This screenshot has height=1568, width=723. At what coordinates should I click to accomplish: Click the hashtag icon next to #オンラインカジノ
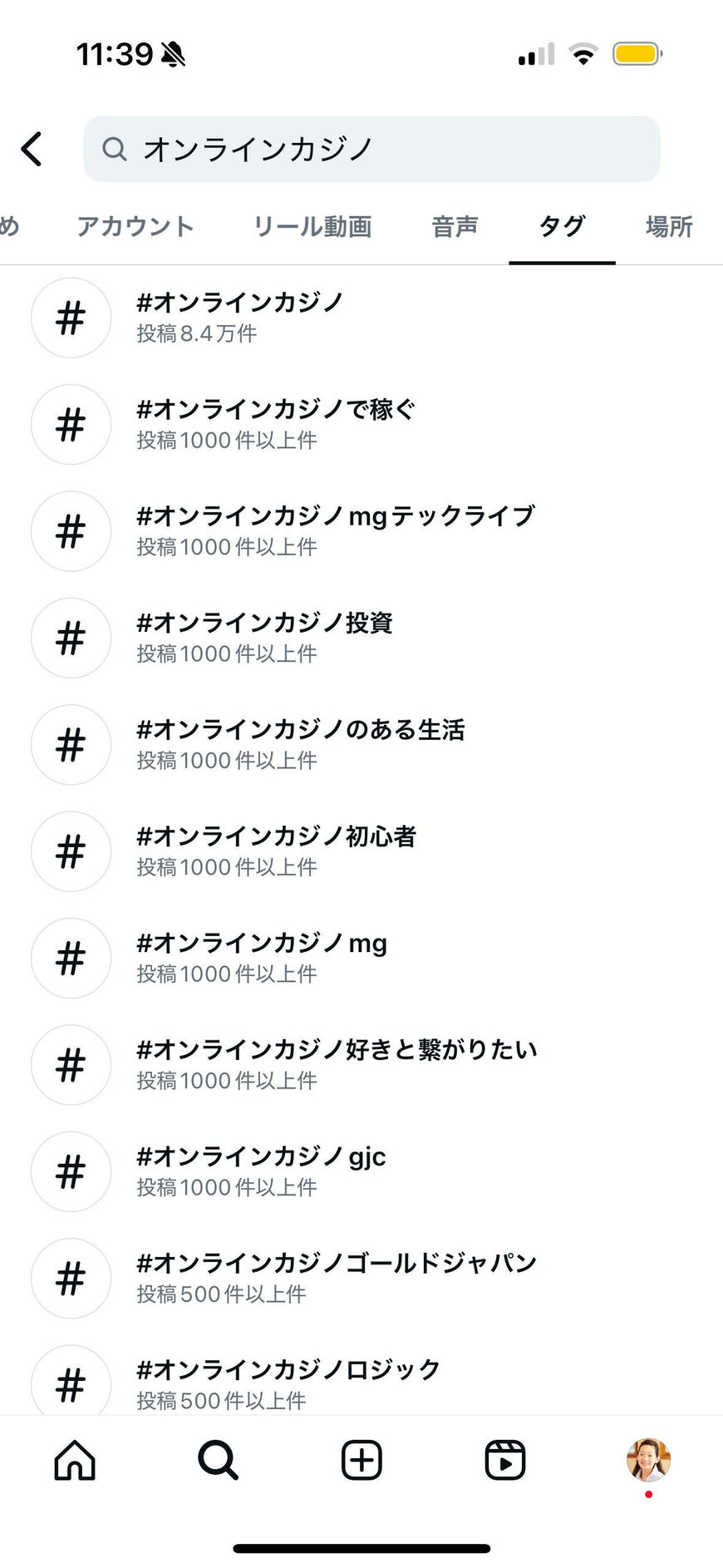coord(71,318)
